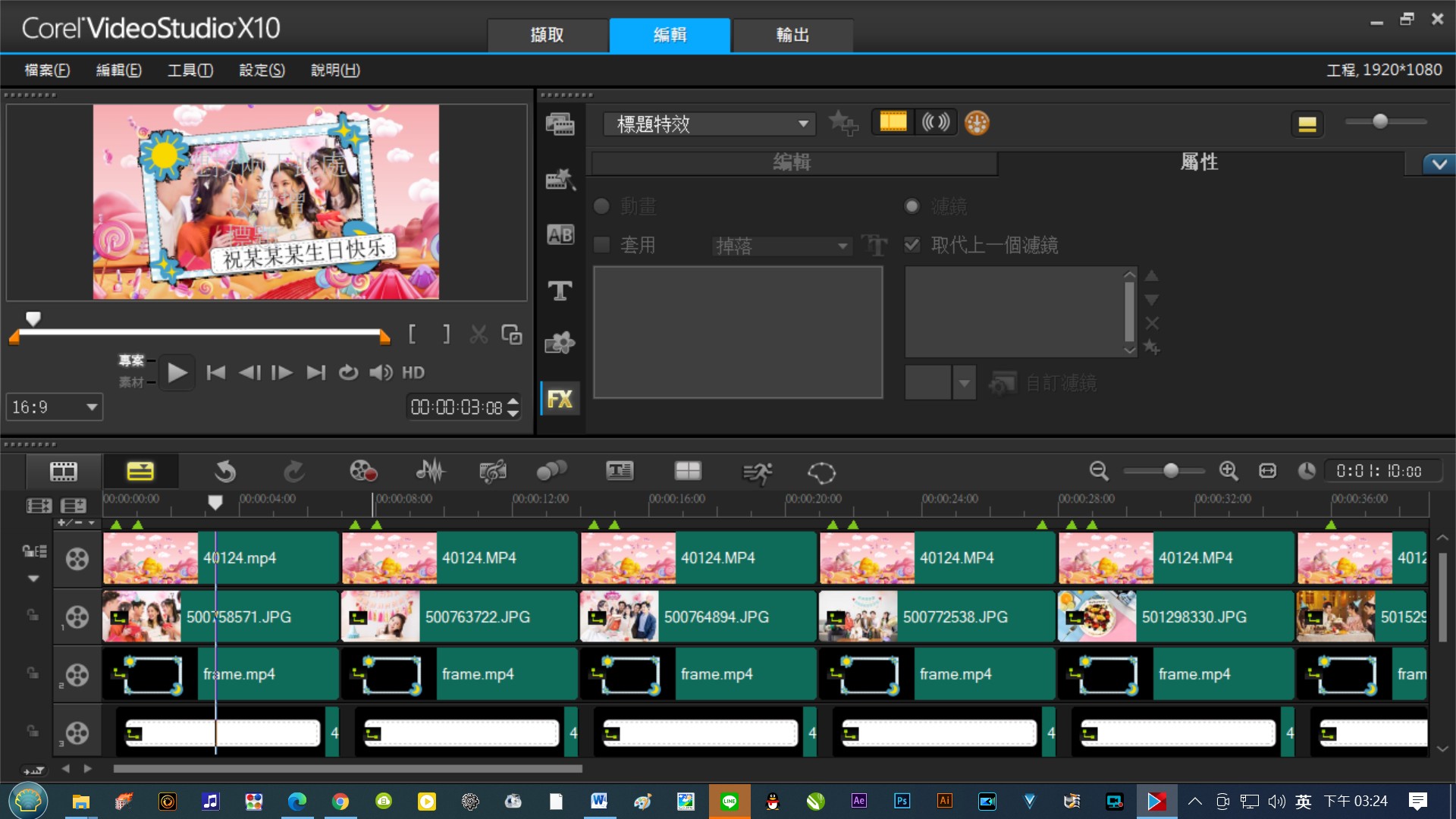Toggle HD preview mode
1456x819 pixels.
tap(413, 373)
